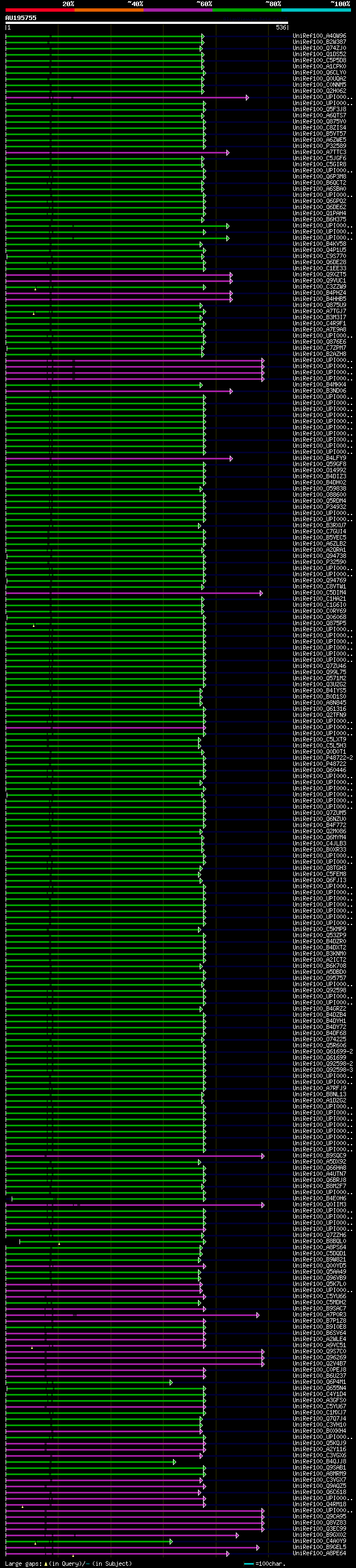Open hit UniRef100_Q1DS52
356x1568 pixels.
[x=319, y=54]
